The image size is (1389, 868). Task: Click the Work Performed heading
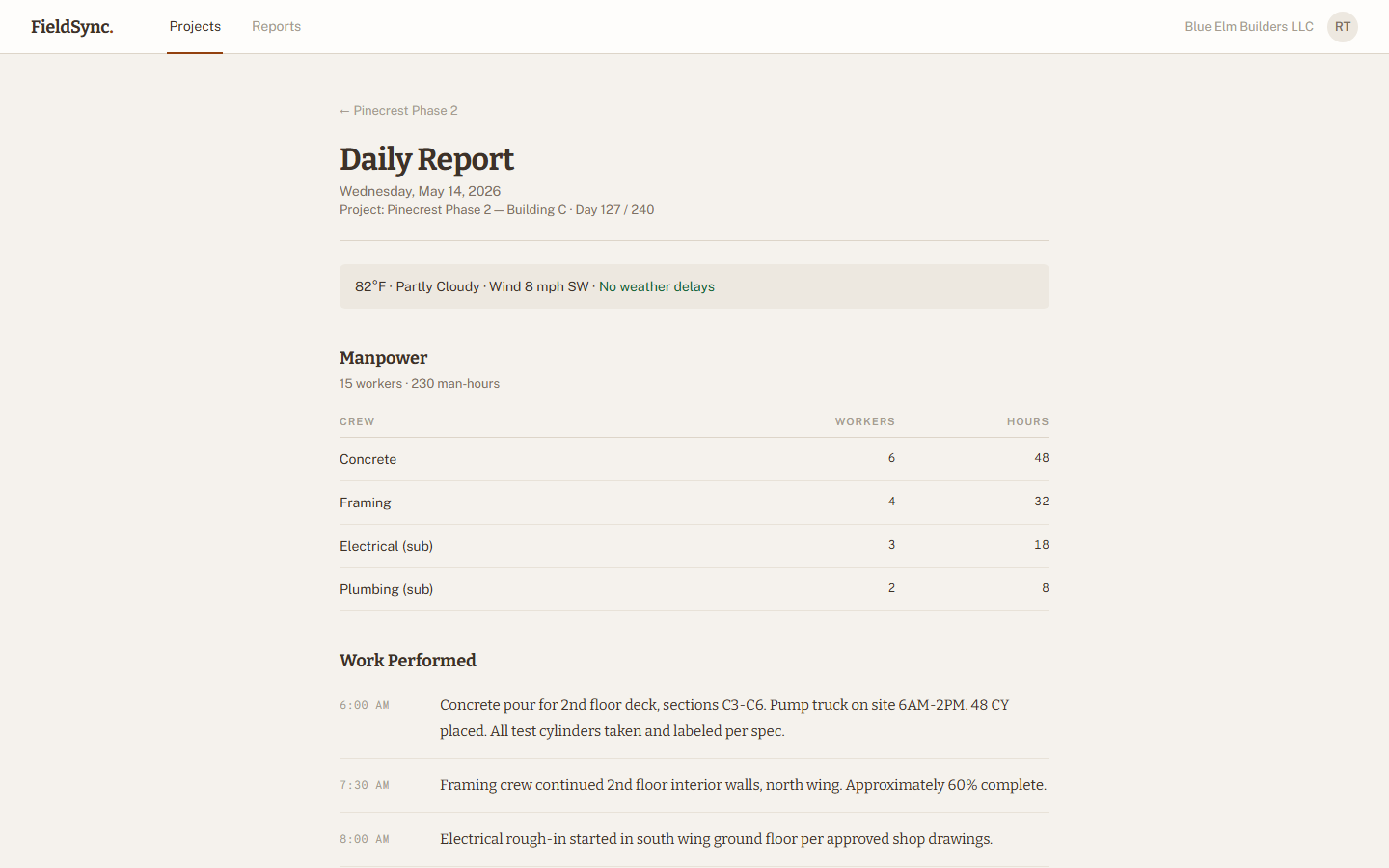tap(408, 661)
